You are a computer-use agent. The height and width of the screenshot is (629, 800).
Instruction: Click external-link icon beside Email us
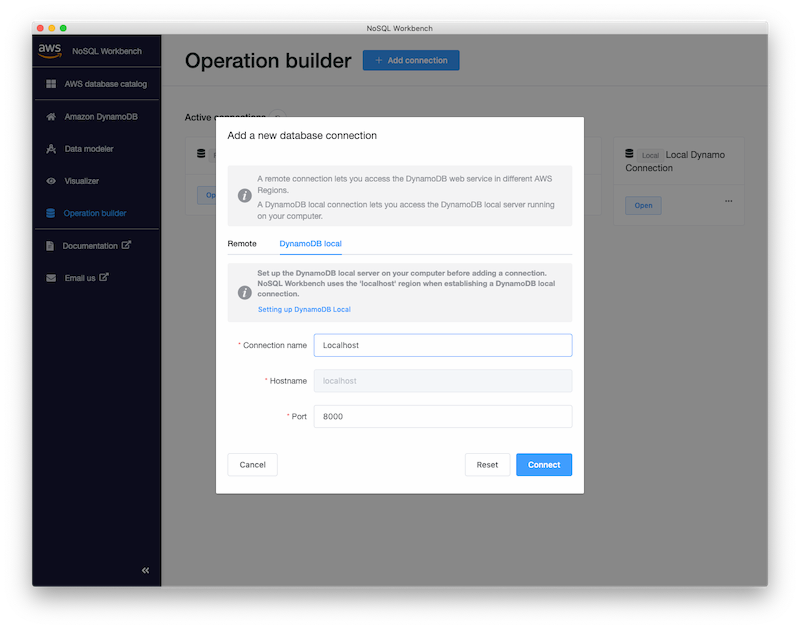pos(104,278)
